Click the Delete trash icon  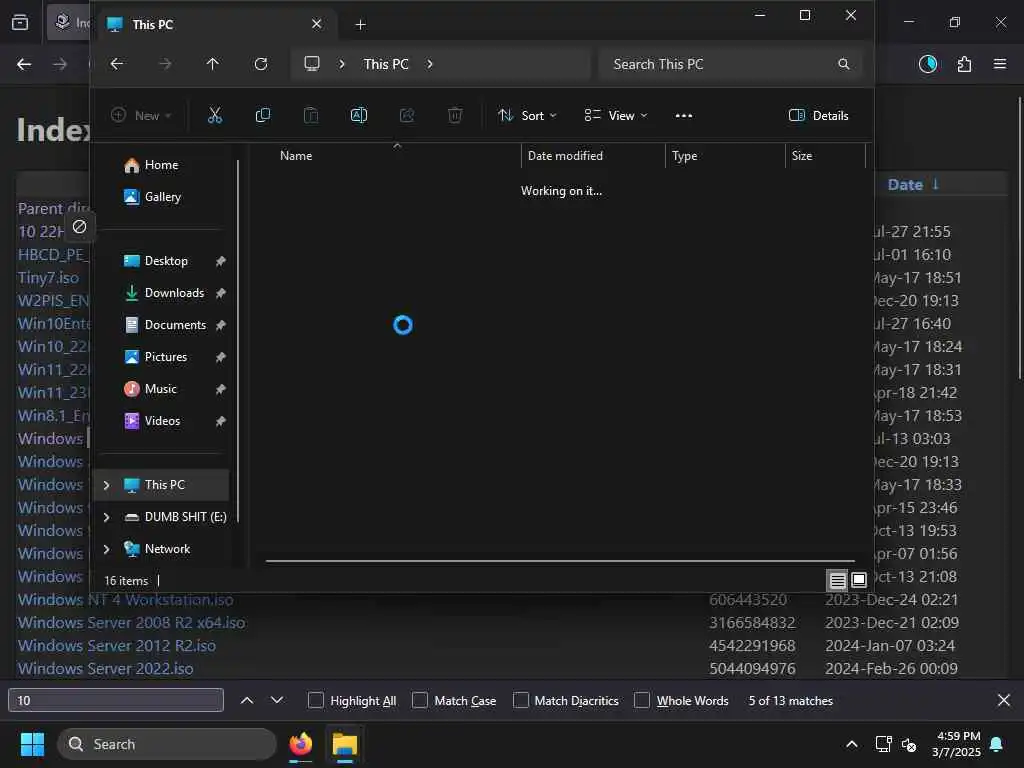tap(455, 116)
